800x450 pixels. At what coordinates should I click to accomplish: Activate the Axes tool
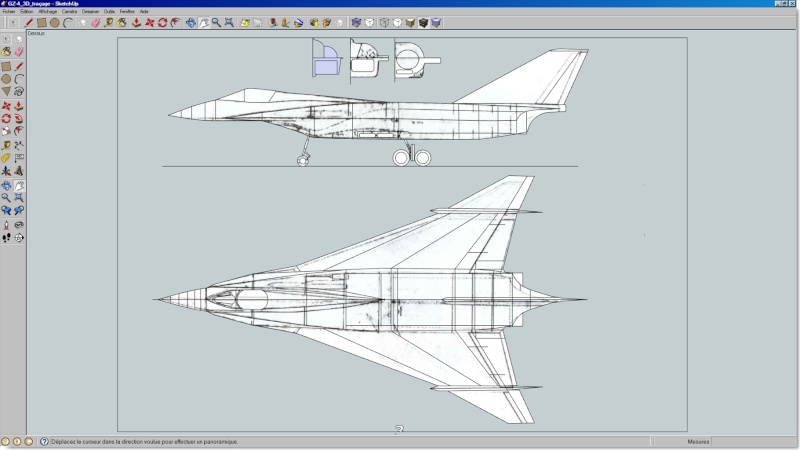6,171
